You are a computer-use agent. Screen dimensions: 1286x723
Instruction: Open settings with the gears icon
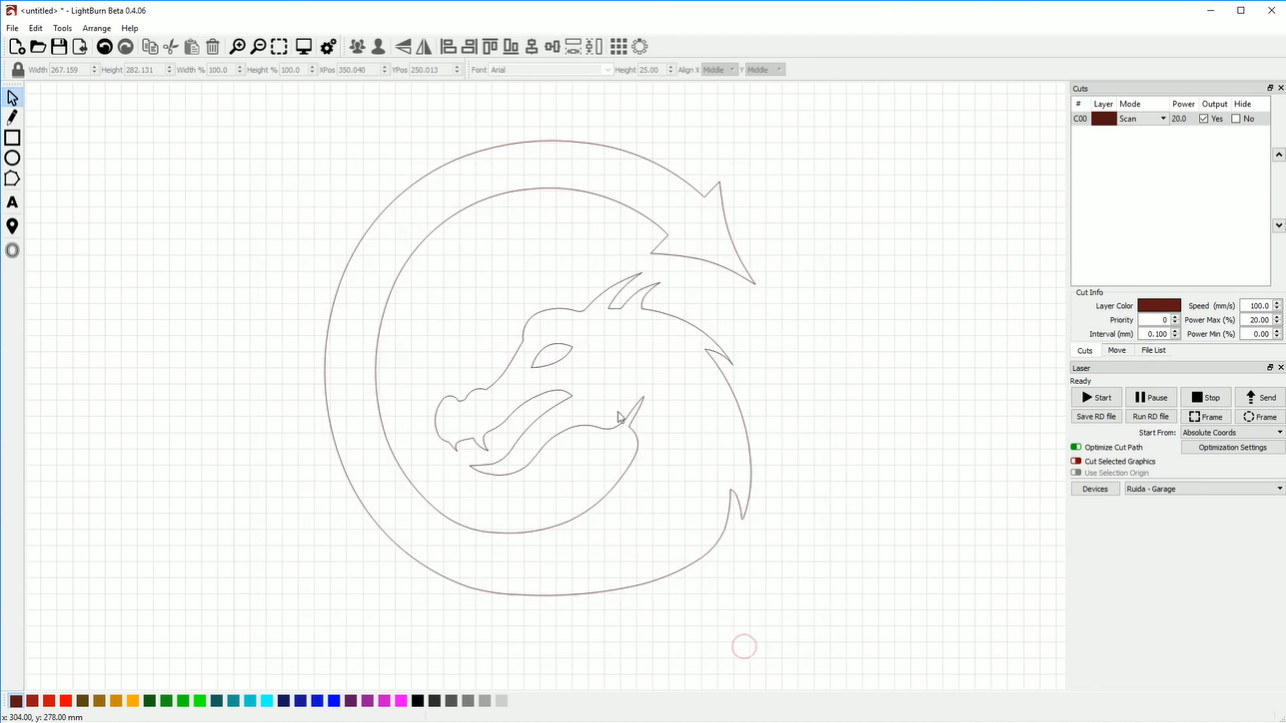(x=328, y=47)
